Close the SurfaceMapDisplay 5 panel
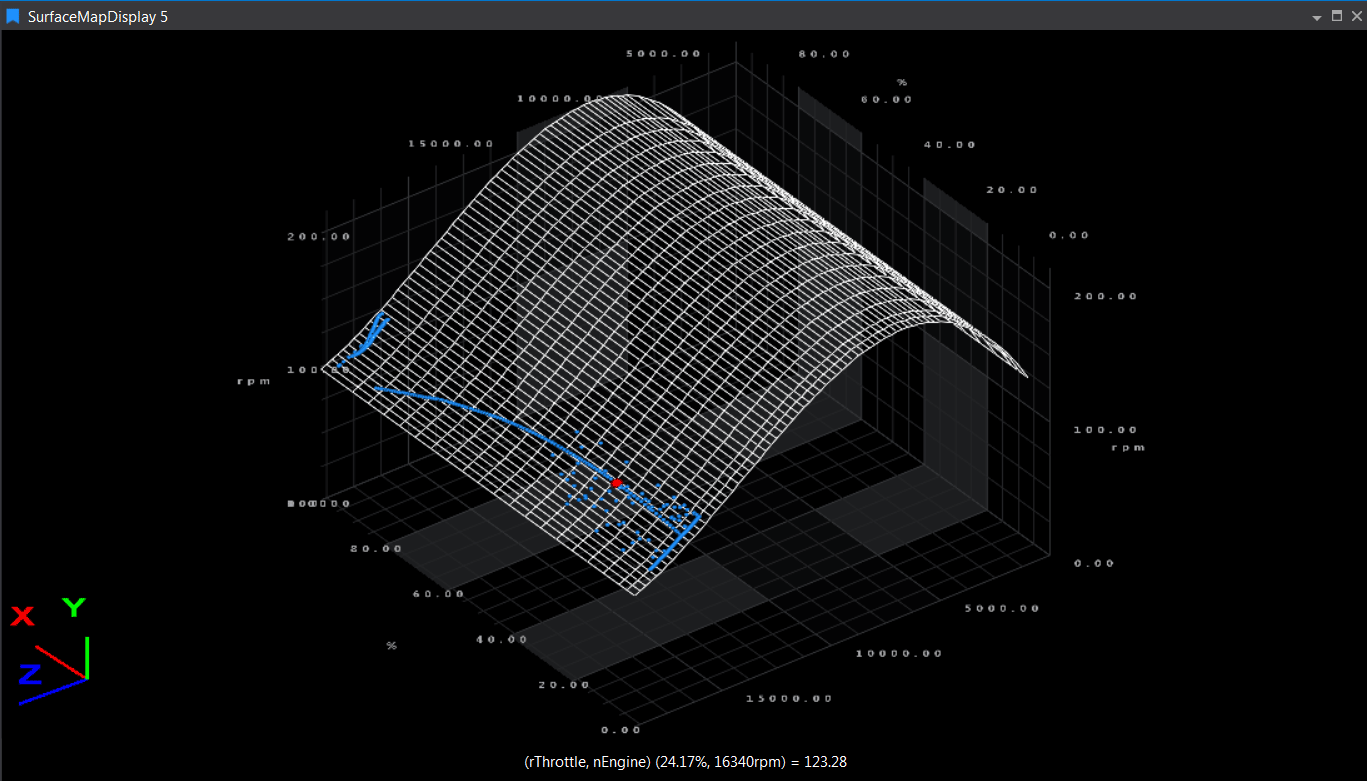Viewport: 1367px width, 781px height. pos(1356,16)
